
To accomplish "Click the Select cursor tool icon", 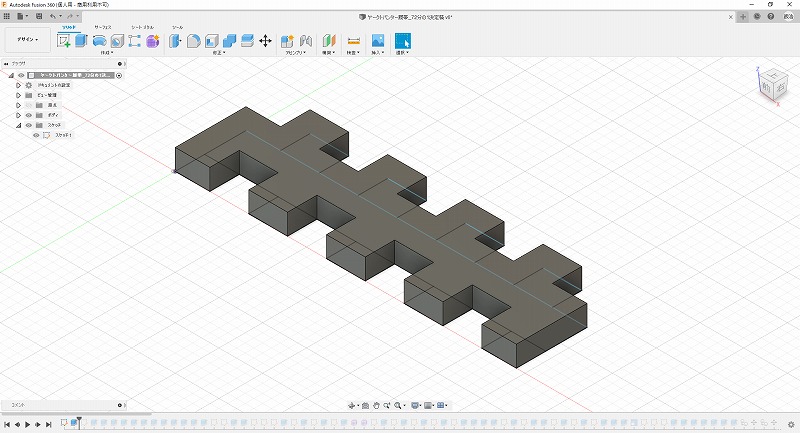I will tap(402, 41).
